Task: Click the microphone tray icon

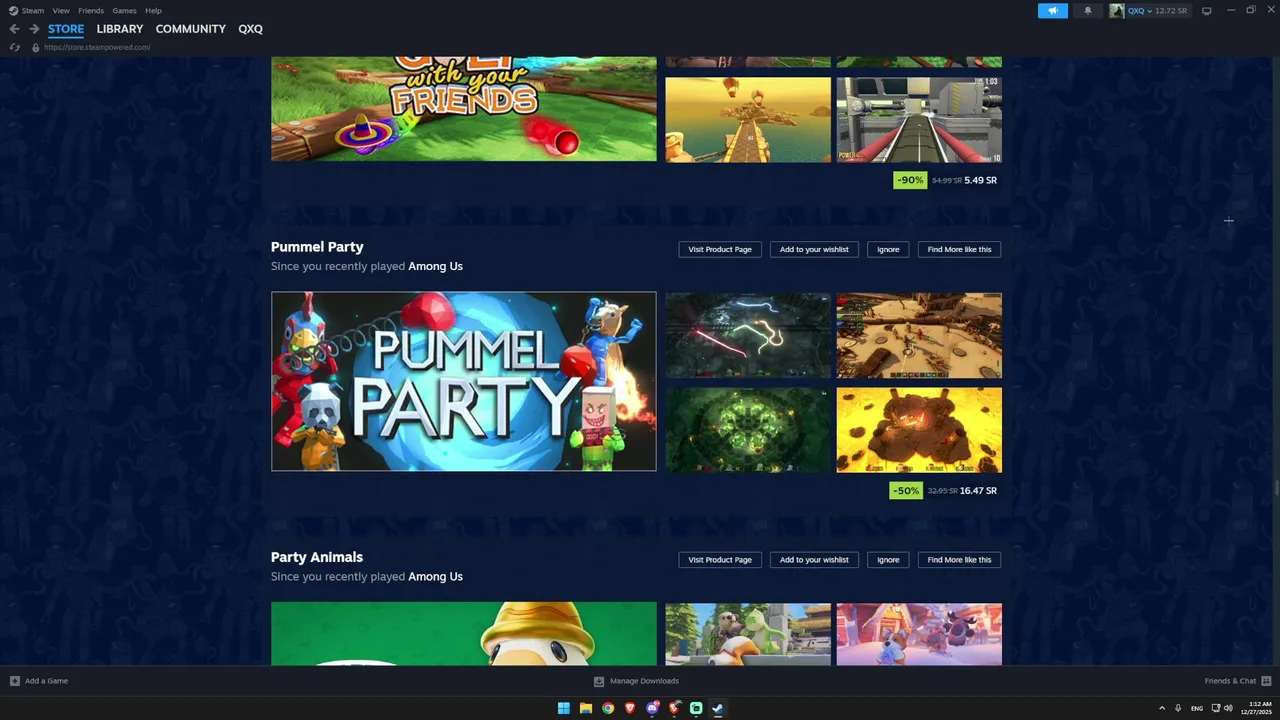Action: [1178, 708]
